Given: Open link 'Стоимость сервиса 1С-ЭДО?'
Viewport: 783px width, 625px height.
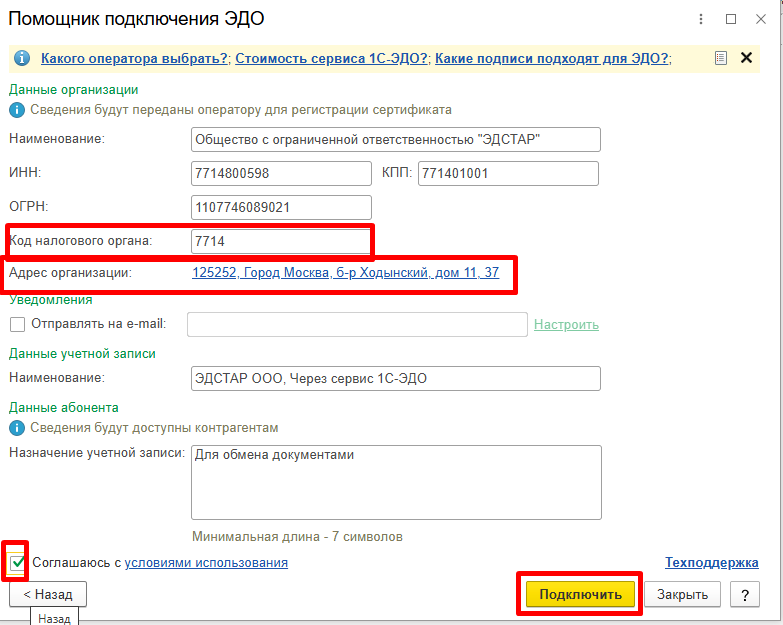Looking at the screenshot, I should point(332,58).
